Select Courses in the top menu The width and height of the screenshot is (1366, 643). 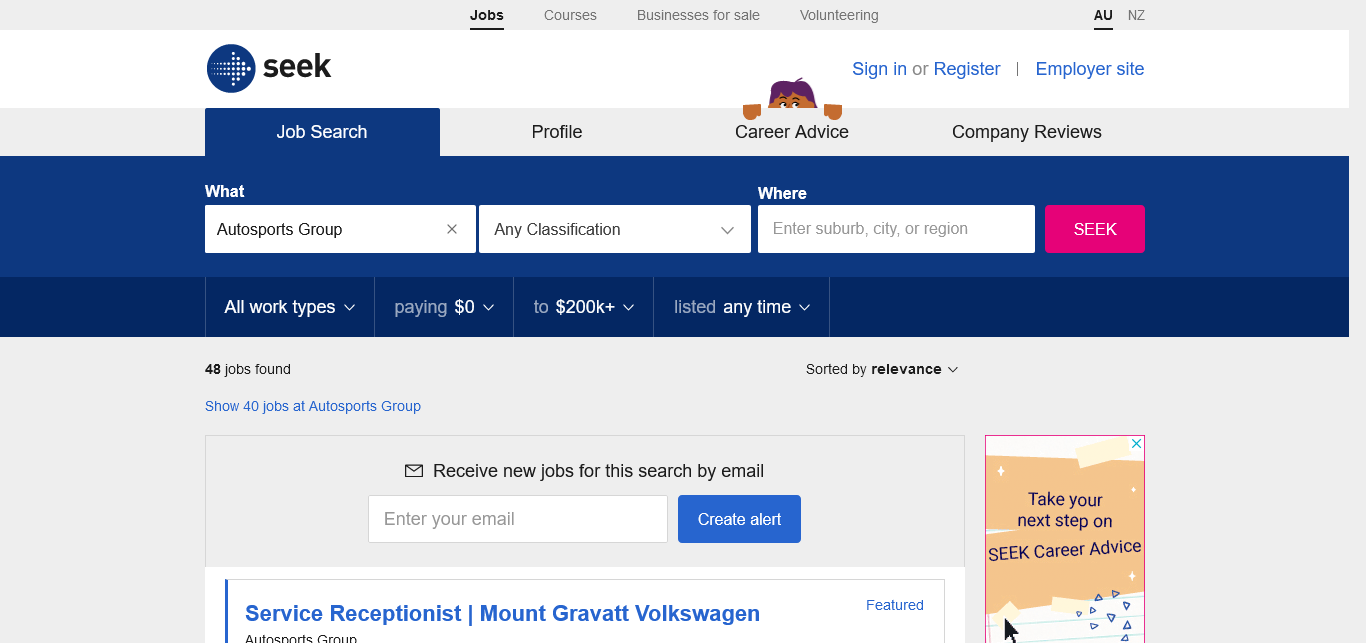tap(570, 15)
